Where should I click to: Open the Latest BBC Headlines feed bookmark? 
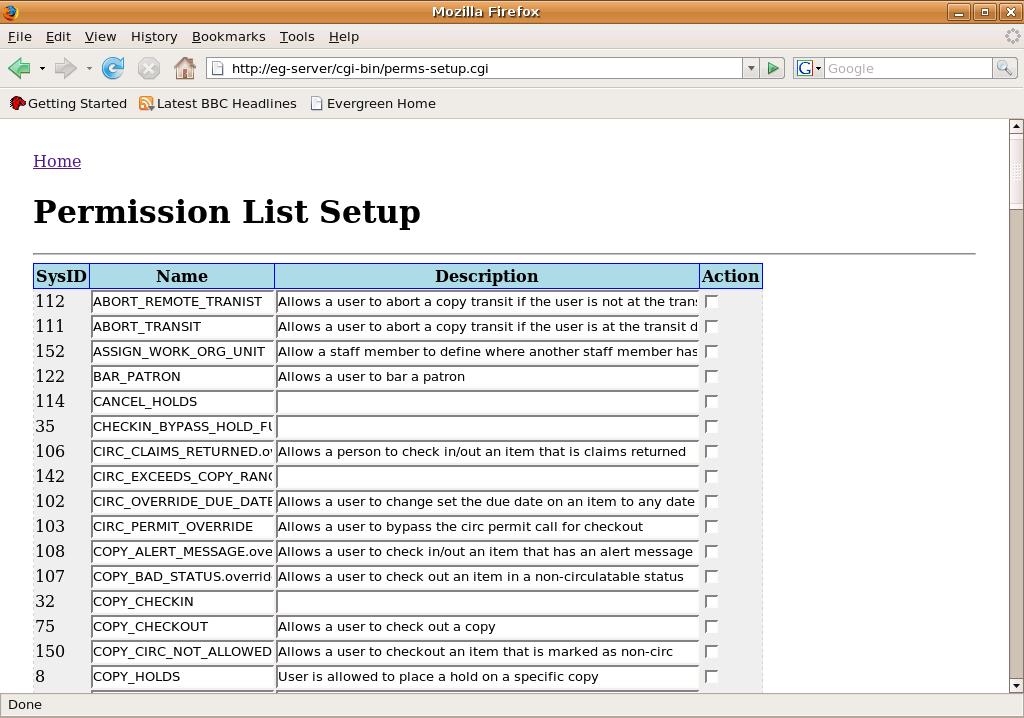click(217, 103)
